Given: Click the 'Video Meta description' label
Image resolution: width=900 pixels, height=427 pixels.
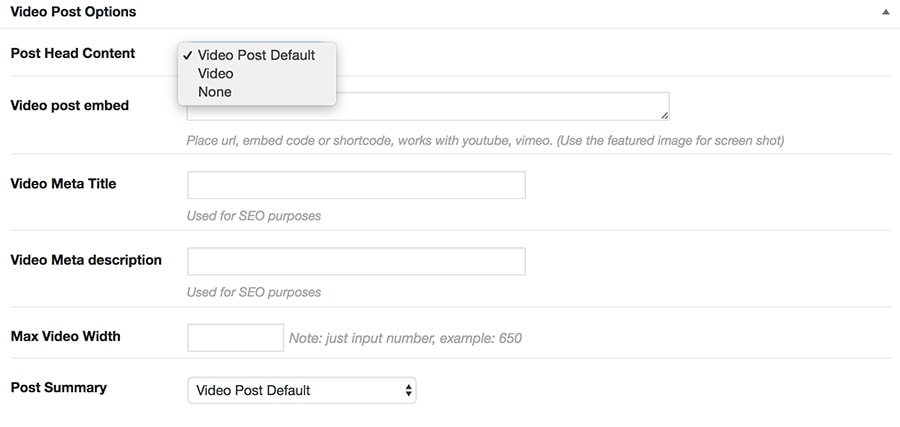Looking at the screenshot, I should [x=85, y=260].
